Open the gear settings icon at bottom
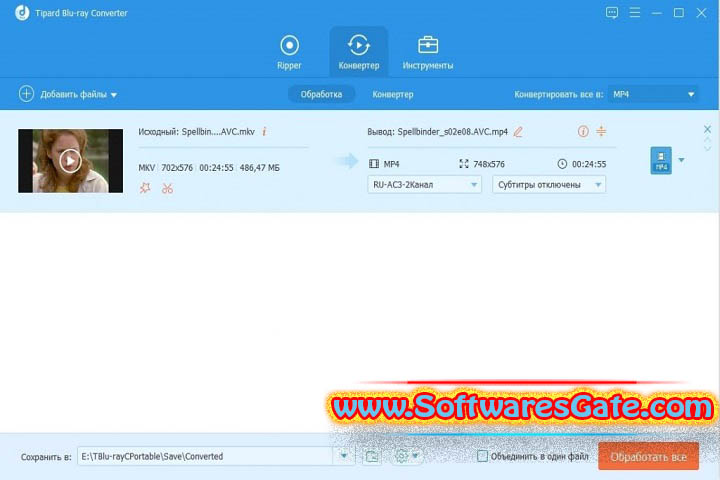This screenshot has width=720, height=480. click(401, 456)
